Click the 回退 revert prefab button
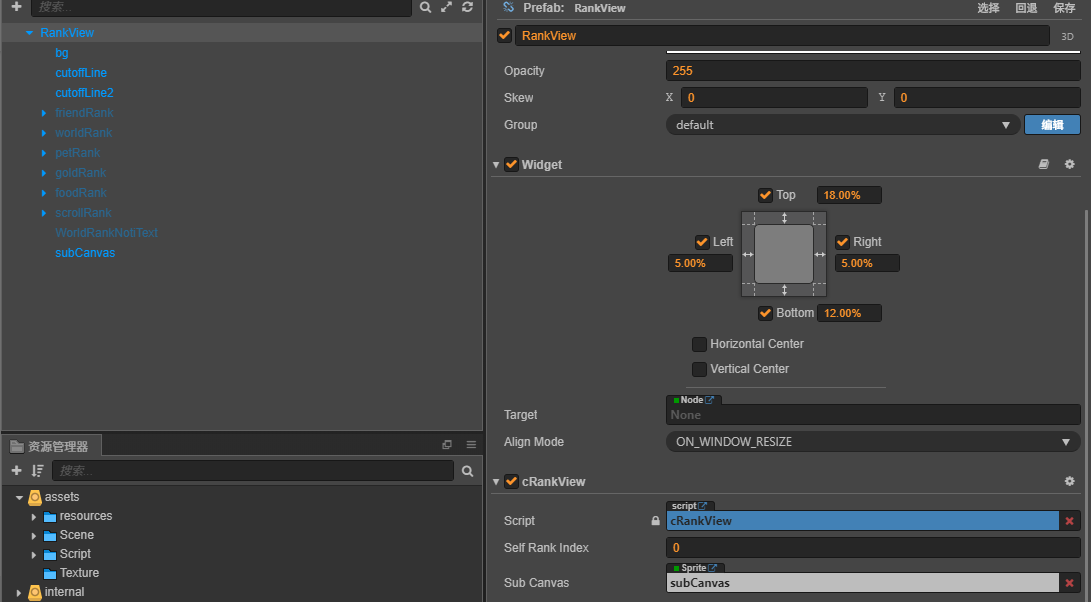The image size is (1091, 602). (x=1026, y=8)
